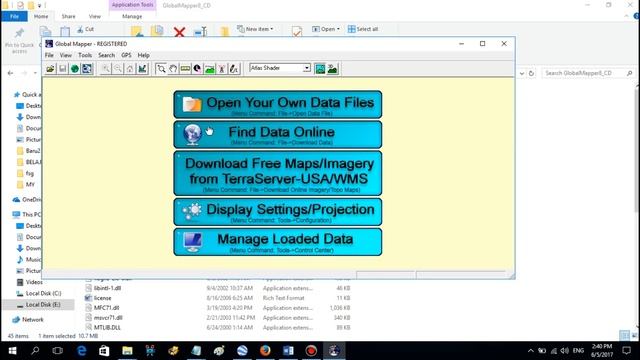640x360 pixels.
Task: Click the Explorer Back arrow
Action: [x=11, y=73]
